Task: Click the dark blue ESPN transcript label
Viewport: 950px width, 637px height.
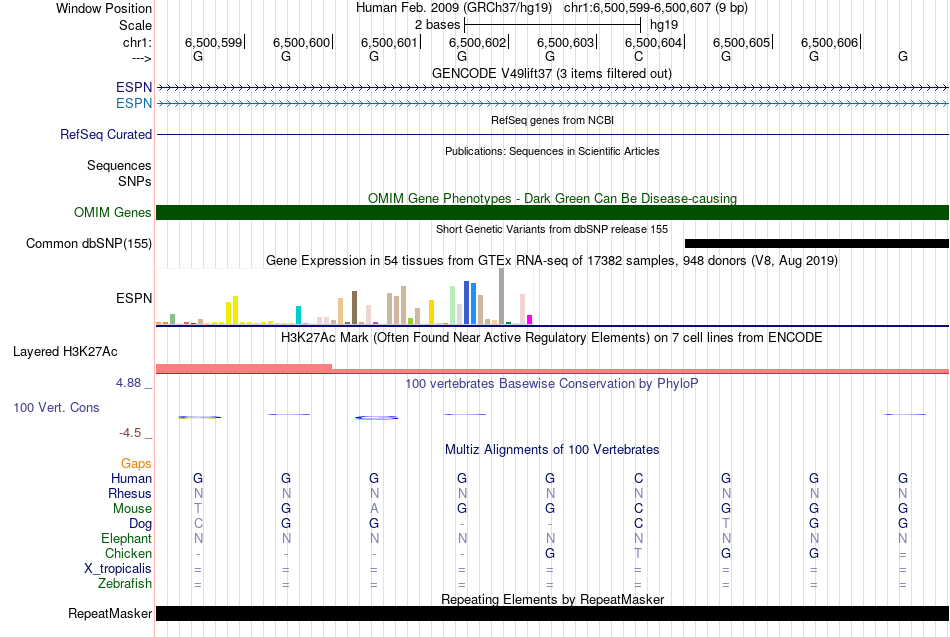Action: [134, 87]
